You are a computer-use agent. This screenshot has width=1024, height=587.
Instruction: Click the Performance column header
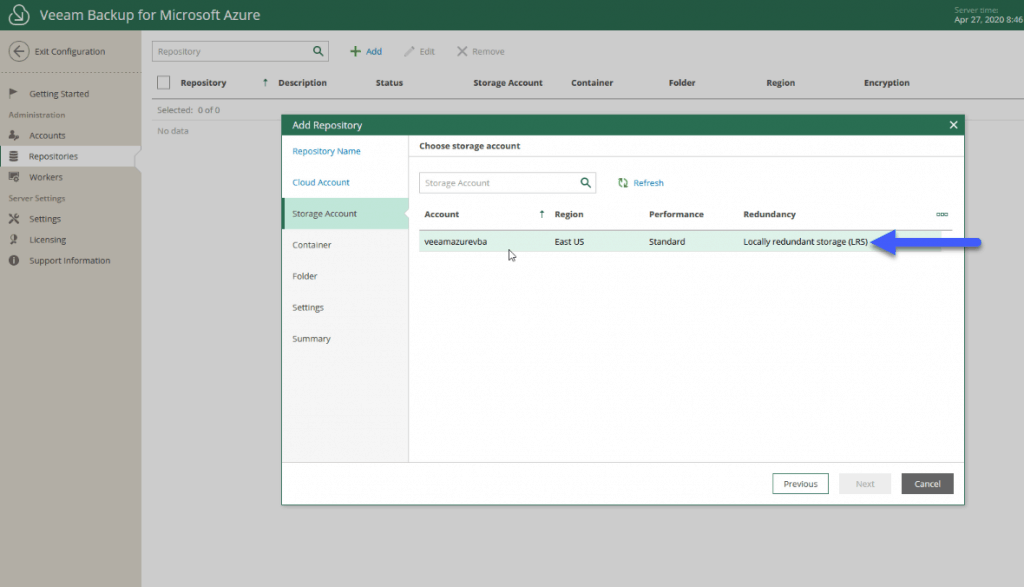[676, 214]
